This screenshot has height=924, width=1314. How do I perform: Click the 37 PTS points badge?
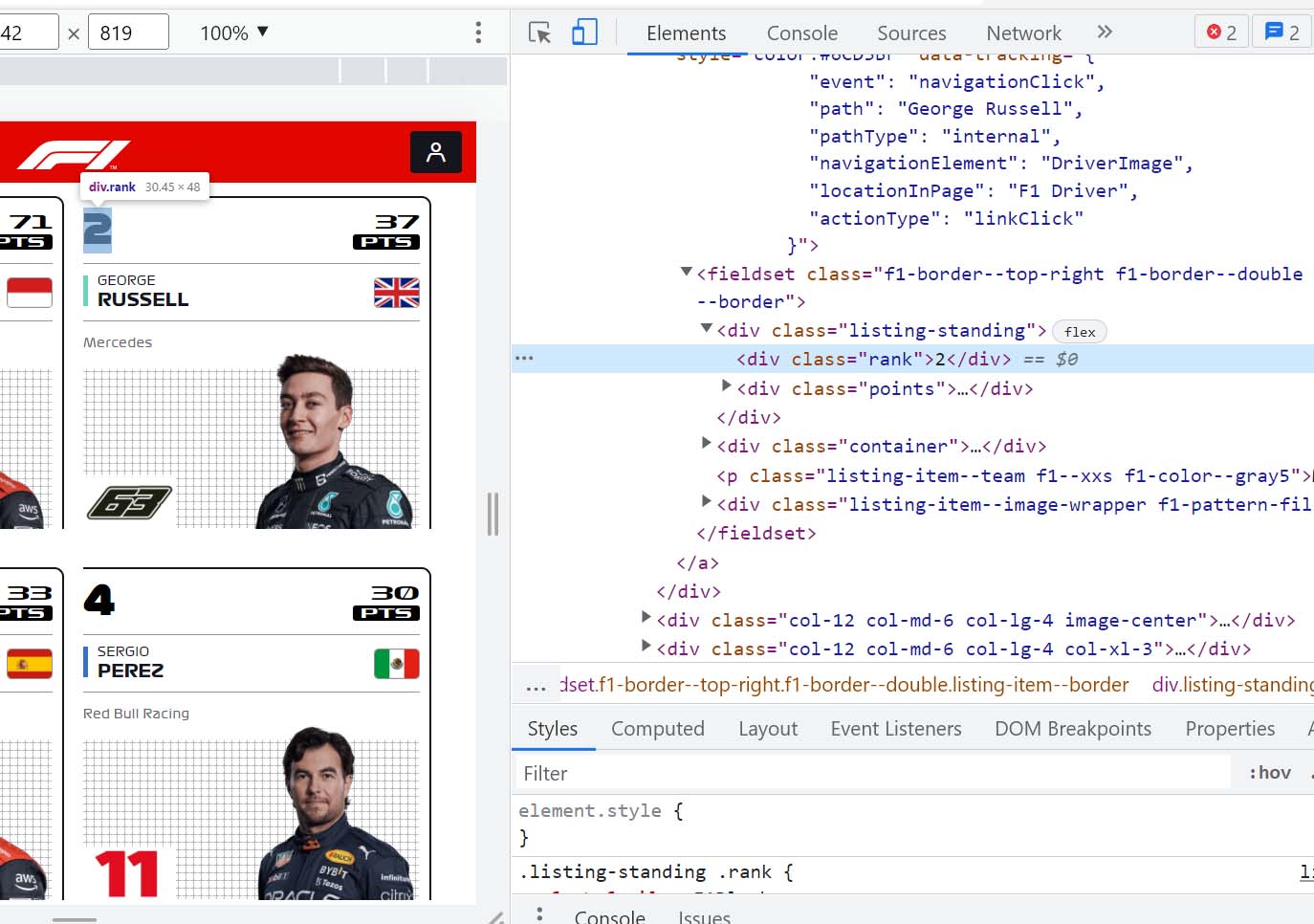386,231
